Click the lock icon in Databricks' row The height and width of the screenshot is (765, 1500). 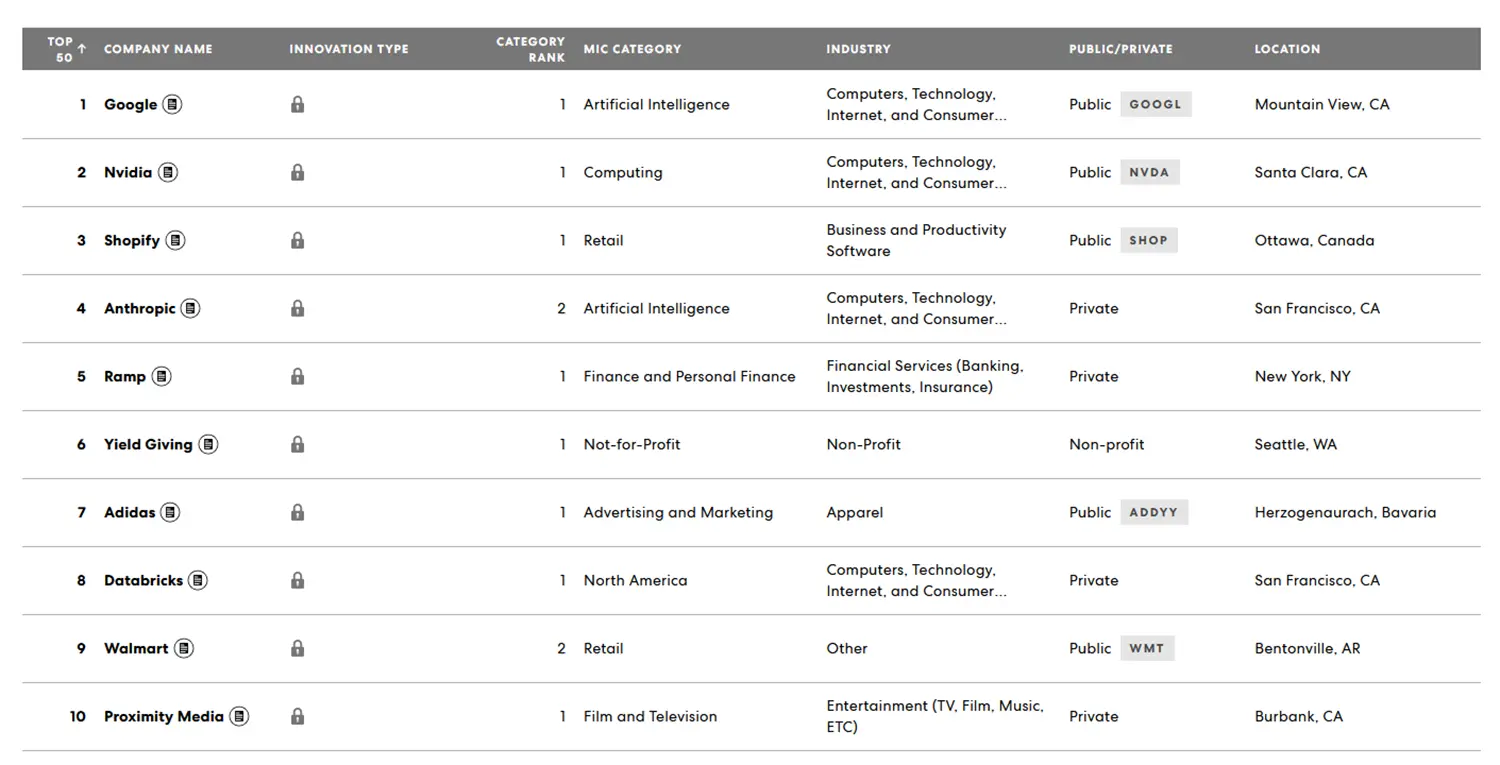(x=297, y=580)
